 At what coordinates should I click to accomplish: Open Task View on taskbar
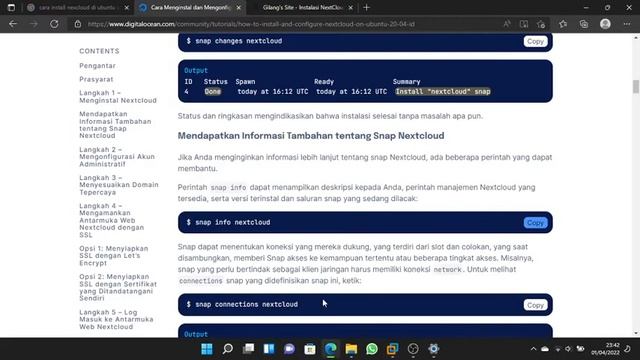248,349
